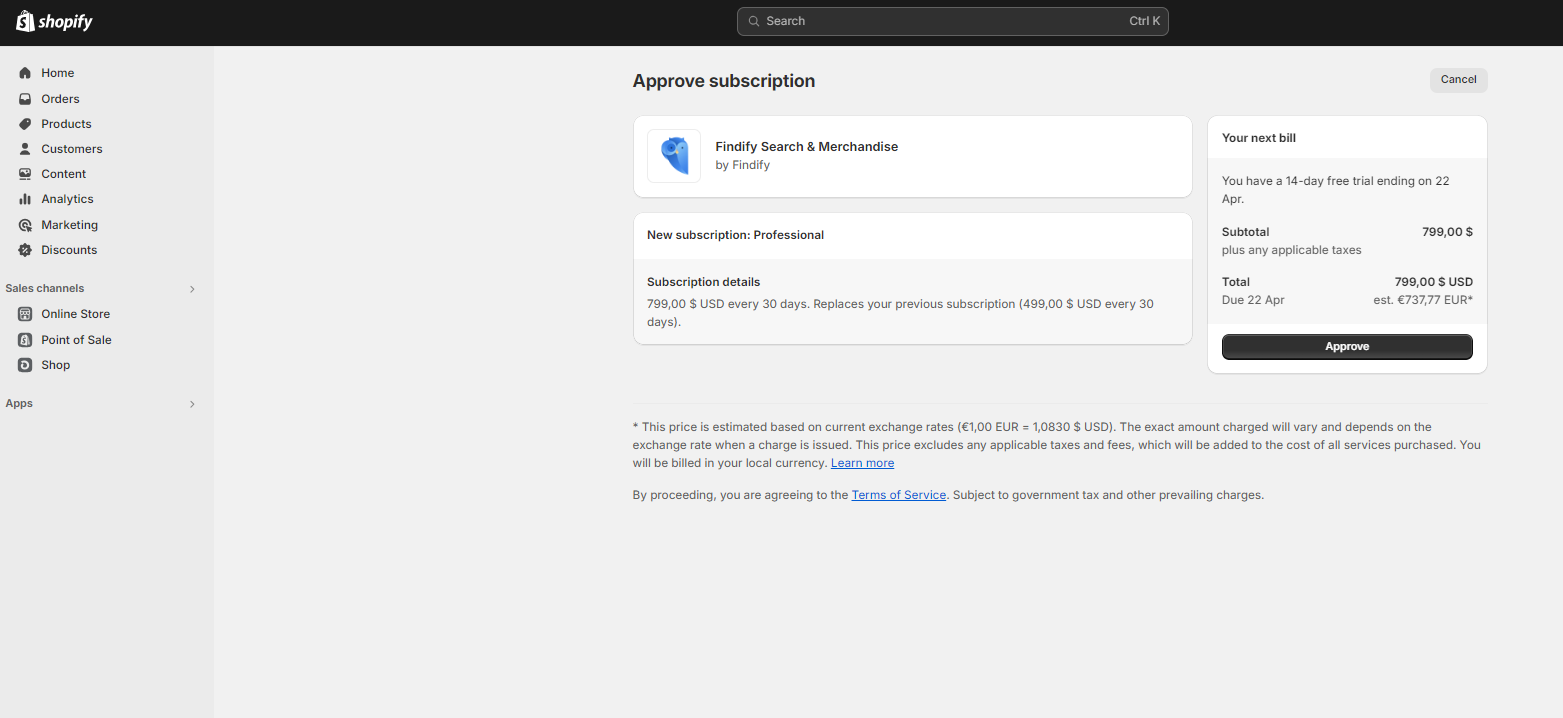Open the Point of Sale channel
The width and height of the screenshot is (1563, 718).
click(75, 339)
